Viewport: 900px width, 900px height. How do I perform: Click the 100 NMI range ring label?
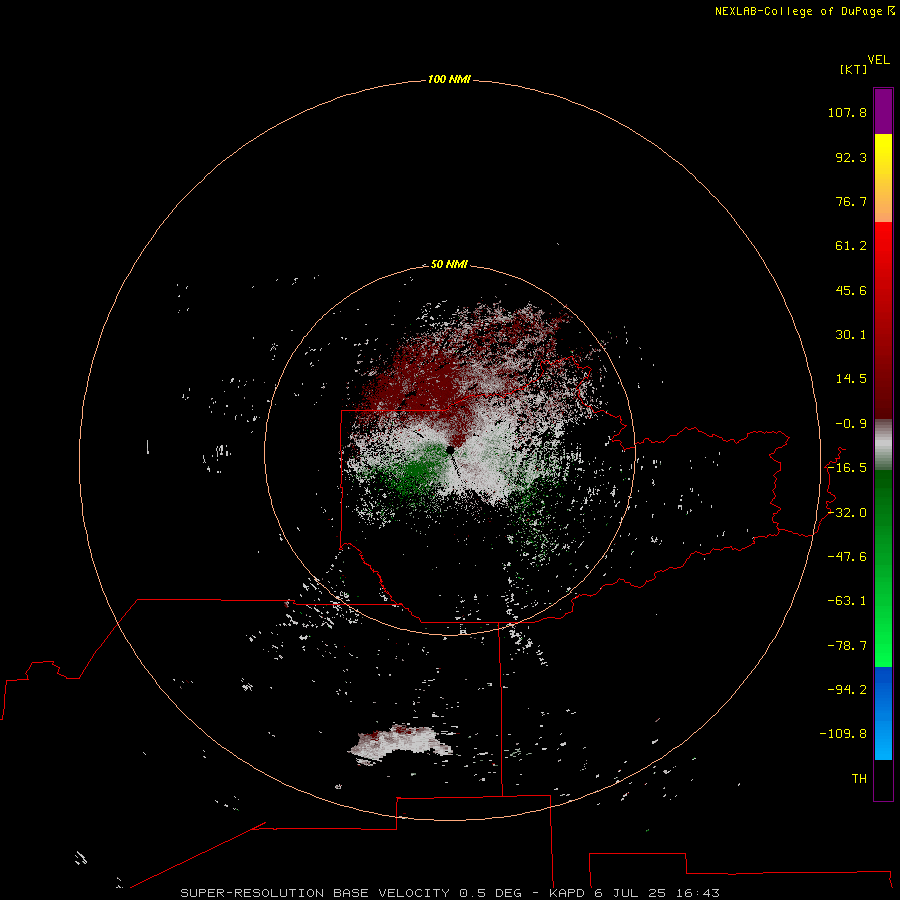[x=449, y=79]
